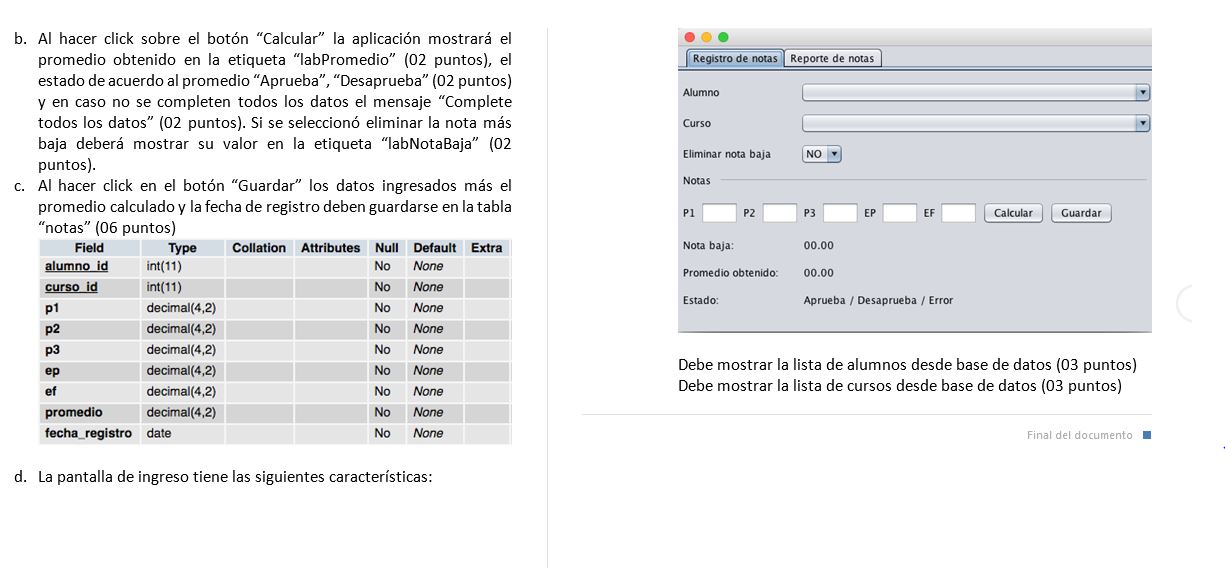Image resolution: width=1225 pixels, height=568 pixels.
Task: Click the red close window button
Action: 690,38
